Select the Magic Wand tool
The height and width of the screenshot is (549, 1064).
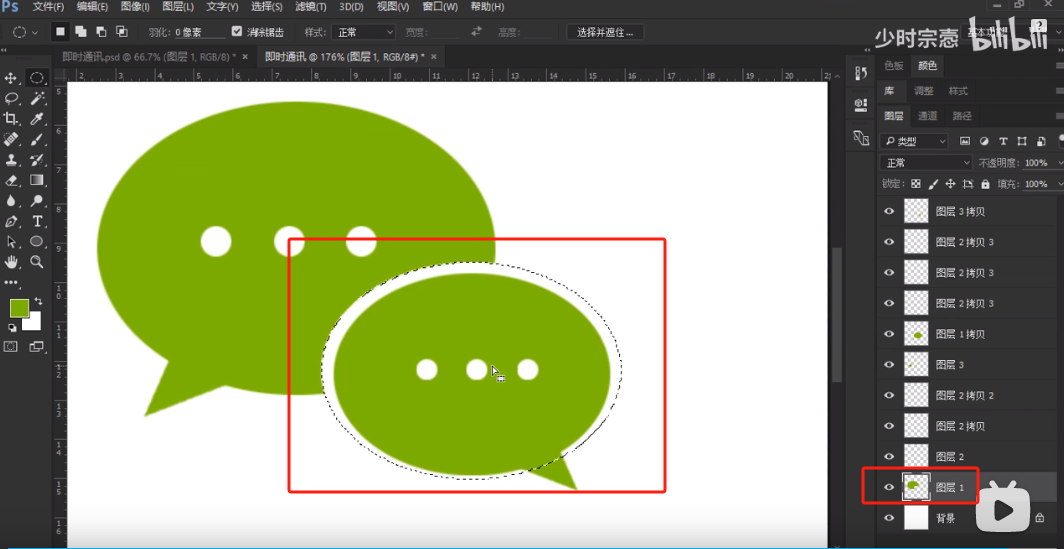coord(37,98)
